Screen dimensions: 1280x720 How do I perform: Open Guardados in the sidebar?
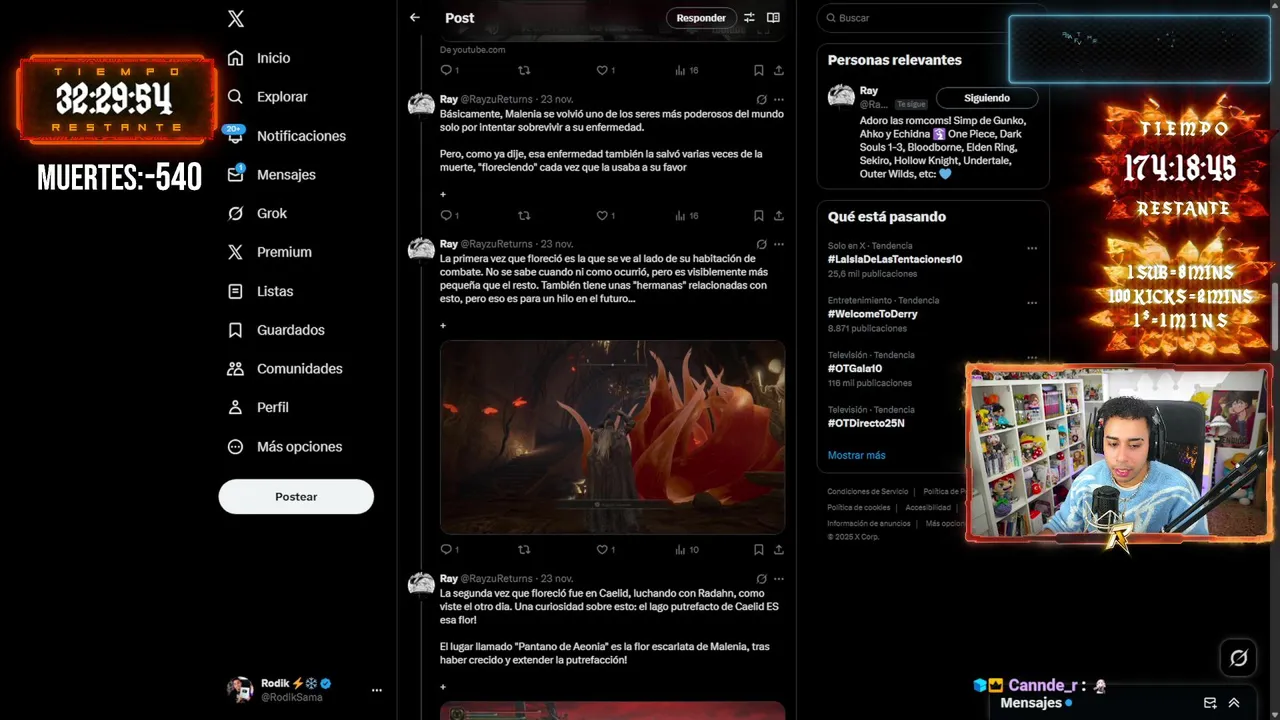(x=276, y=330)
